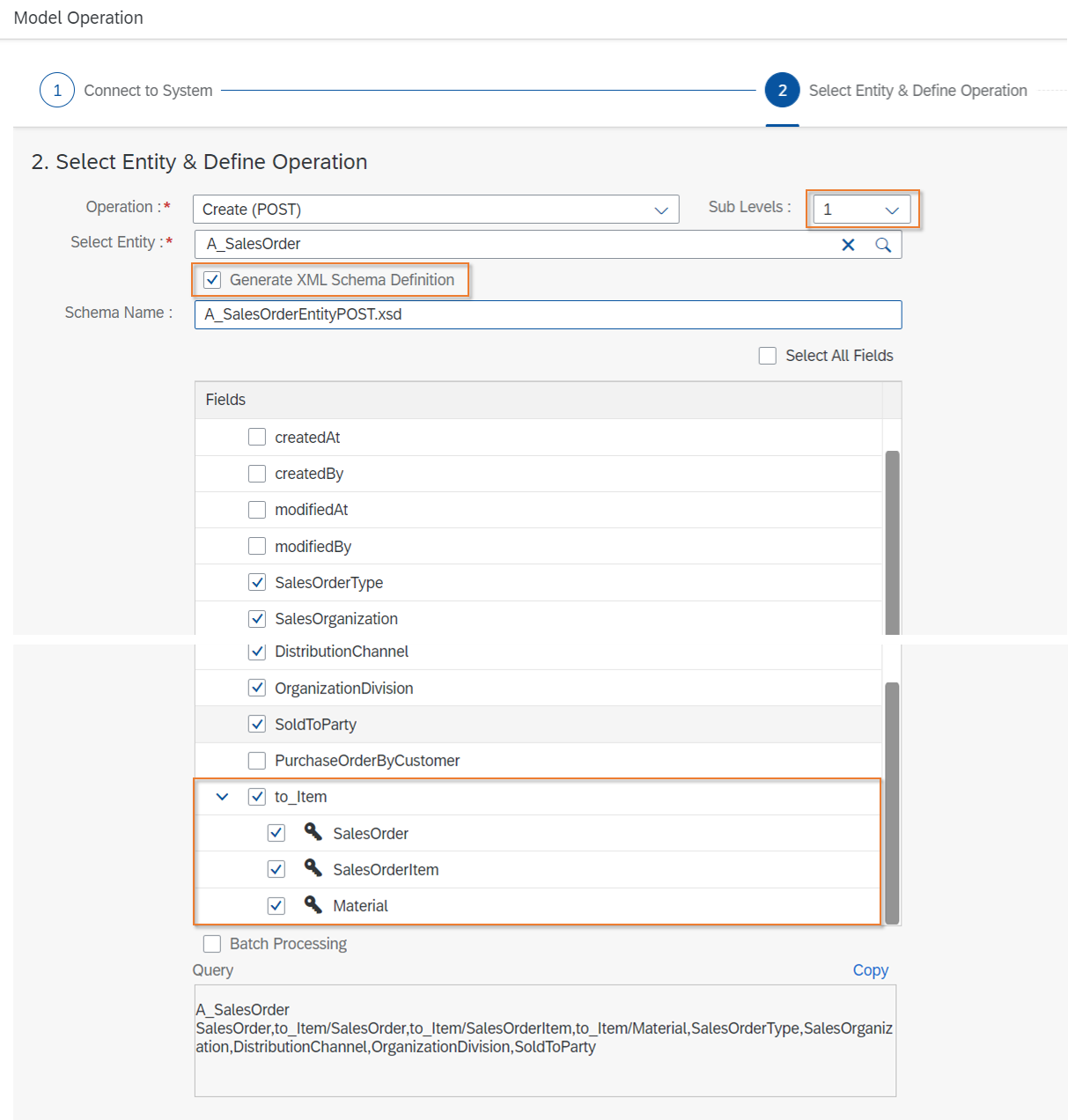
Task: Click the key icon beside SalesOrderItem
Action: click(313, 868)
